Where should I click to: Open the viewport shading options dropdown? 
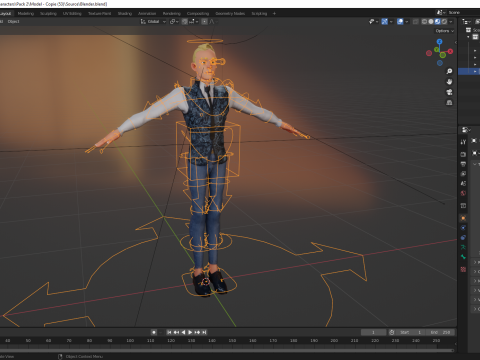coord(451,21)
